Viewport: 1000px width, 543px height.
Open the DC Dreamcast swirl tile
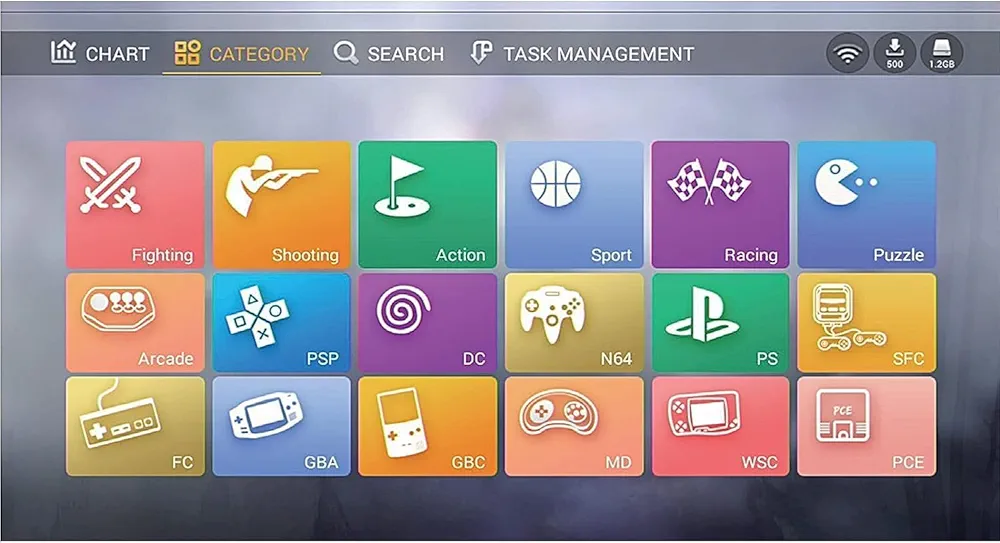click(x=427, y=323)
